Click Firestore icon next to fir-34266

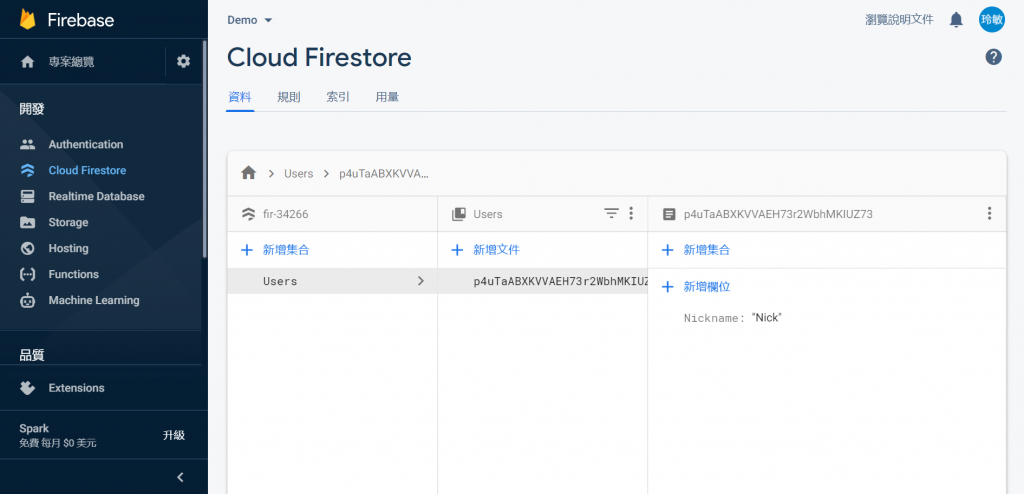pos(248,214)
